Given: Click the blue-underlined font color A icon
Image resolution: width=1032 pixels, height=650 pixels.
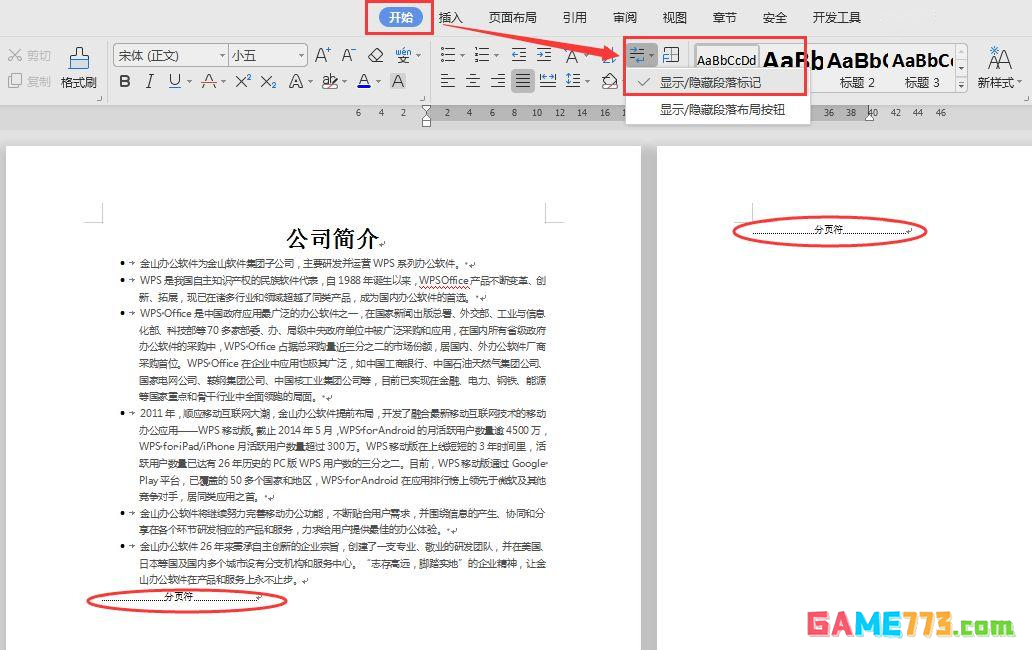Looking at the screenshot, I should coord(363,81).
